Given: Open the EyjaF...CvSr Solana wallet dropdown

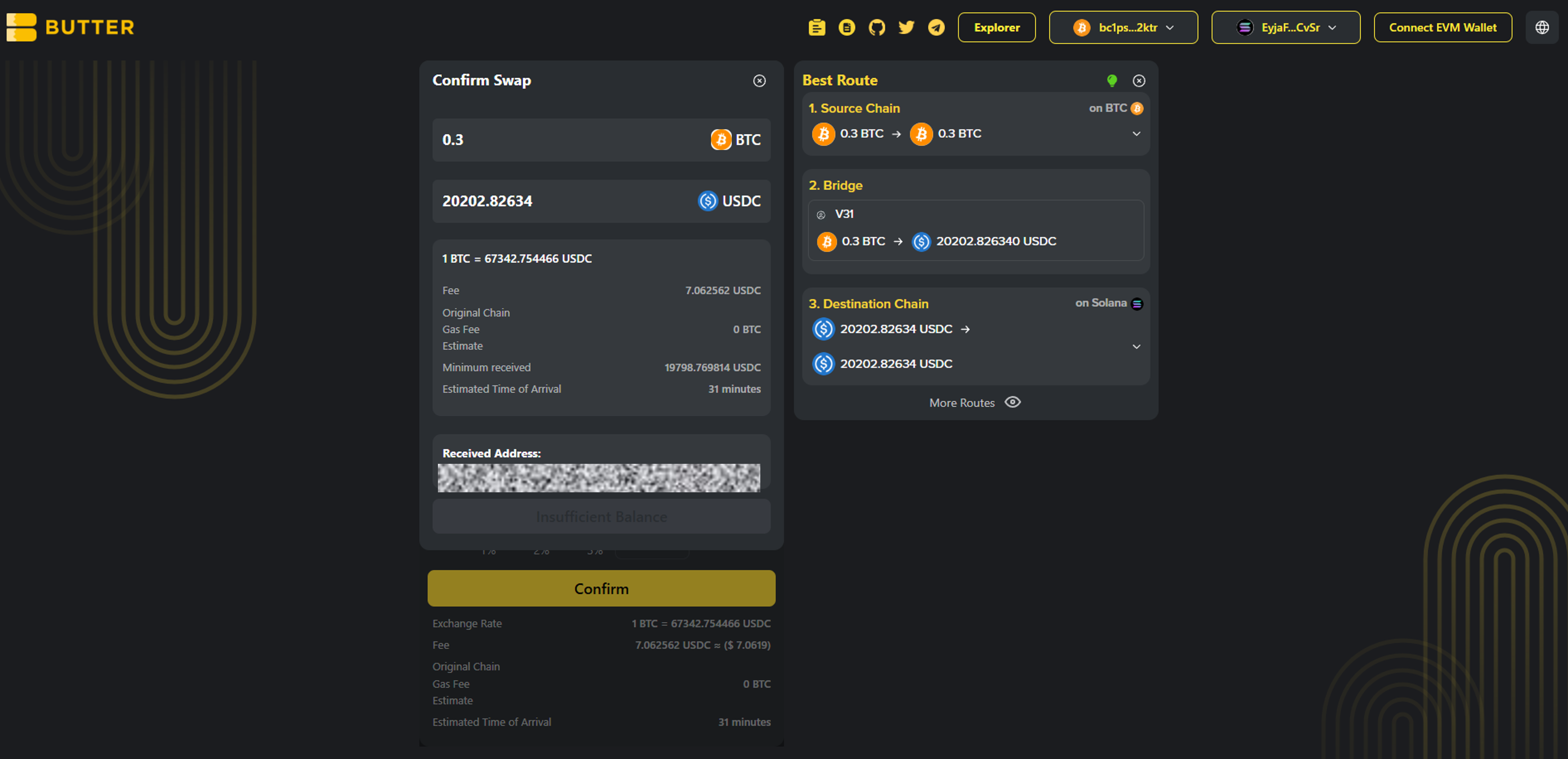Looking at the screenshot, I should click(x=1286, y=28).
